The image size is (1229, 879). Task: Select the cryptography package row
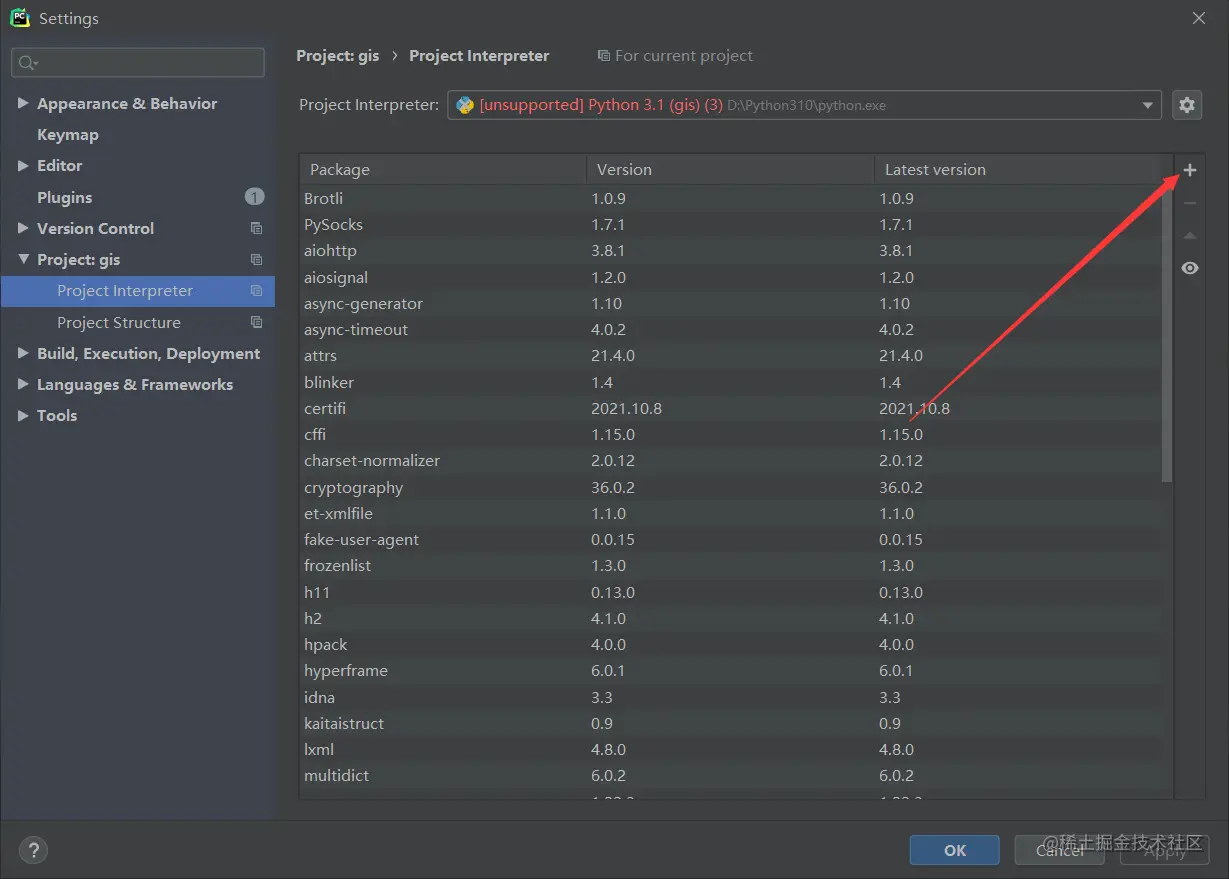click(x=730, y=487)
